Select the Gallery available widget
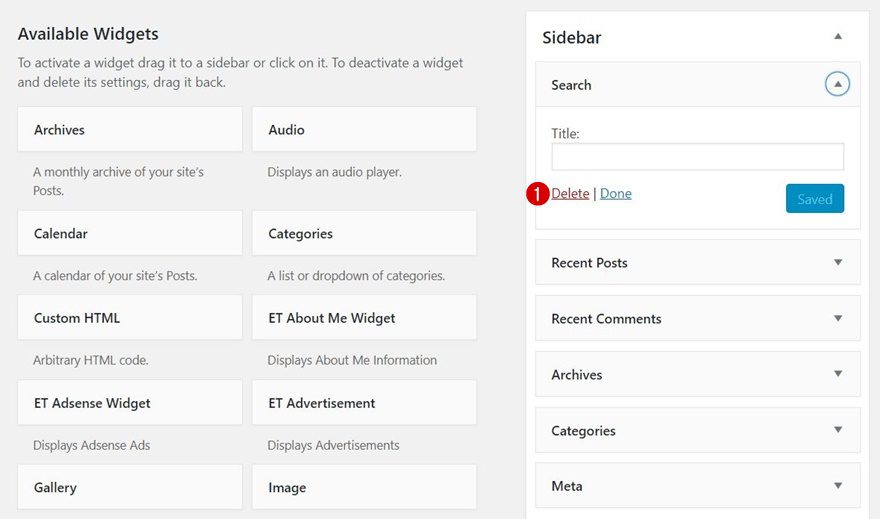The height and width of the screenshot is (519, 880). 130,488
